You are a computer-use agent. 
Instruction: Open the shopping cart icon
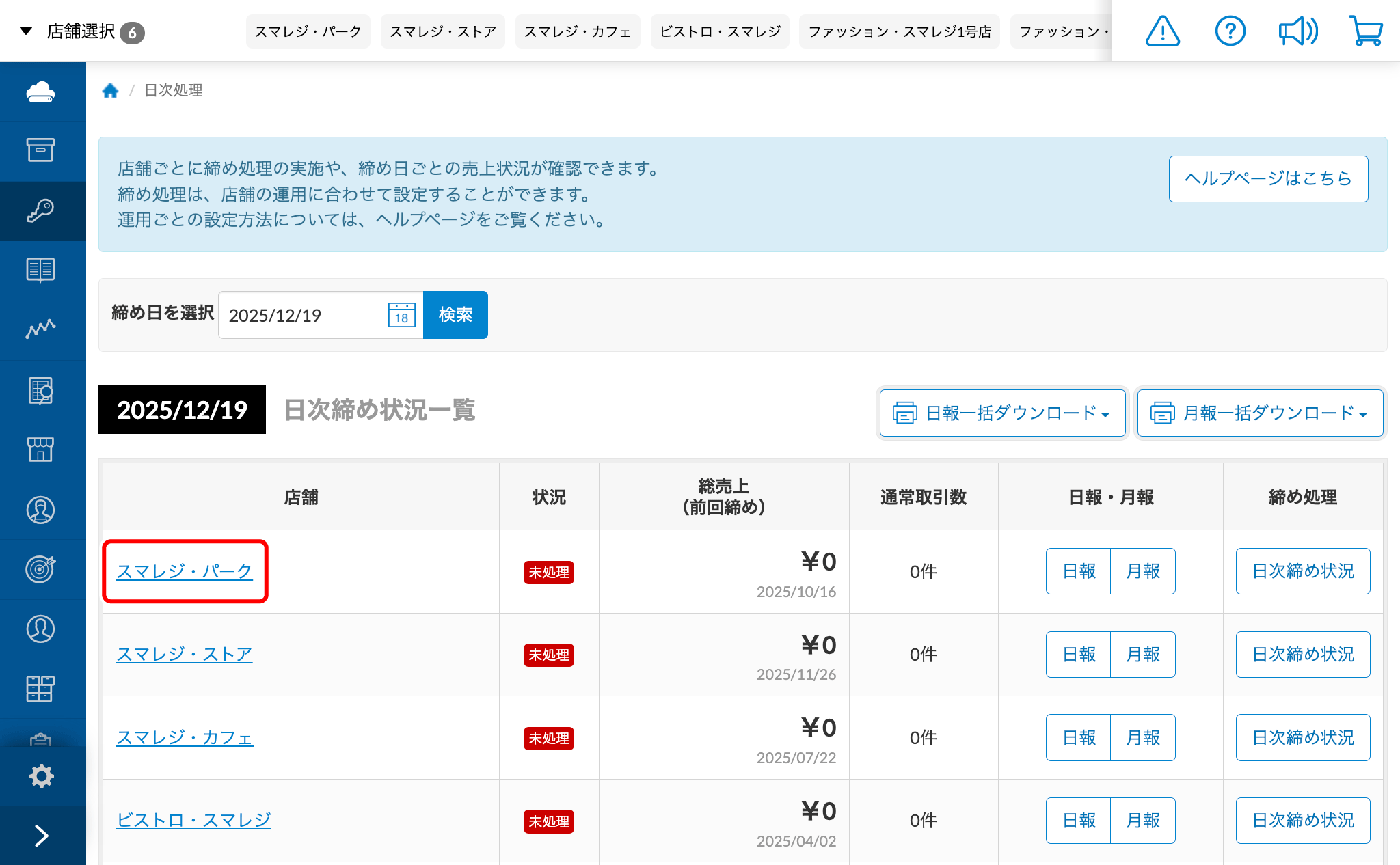click(1366, 31)
